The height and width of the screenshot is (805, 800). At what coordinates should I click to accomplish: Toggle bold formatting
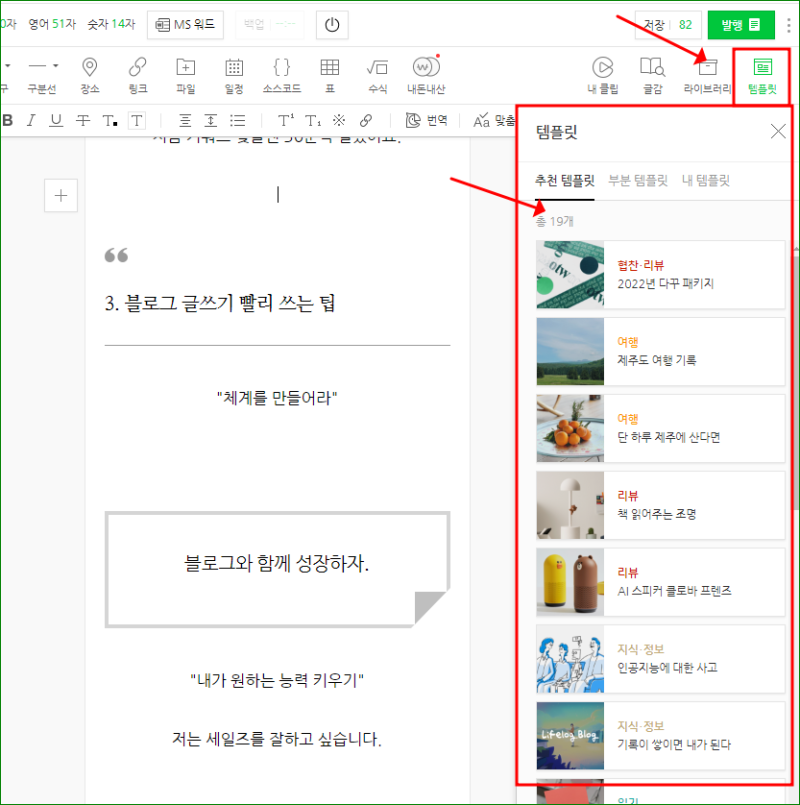(x=7, y=120)
